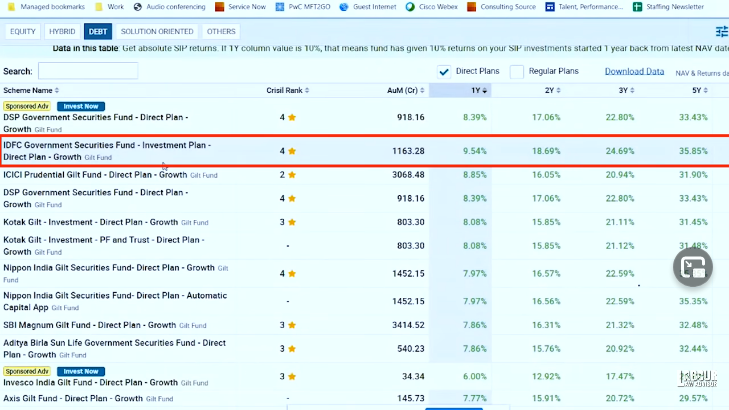729x410 pixels.
Task: Click the 3Y return 20.72%
Action: (620, 398)
